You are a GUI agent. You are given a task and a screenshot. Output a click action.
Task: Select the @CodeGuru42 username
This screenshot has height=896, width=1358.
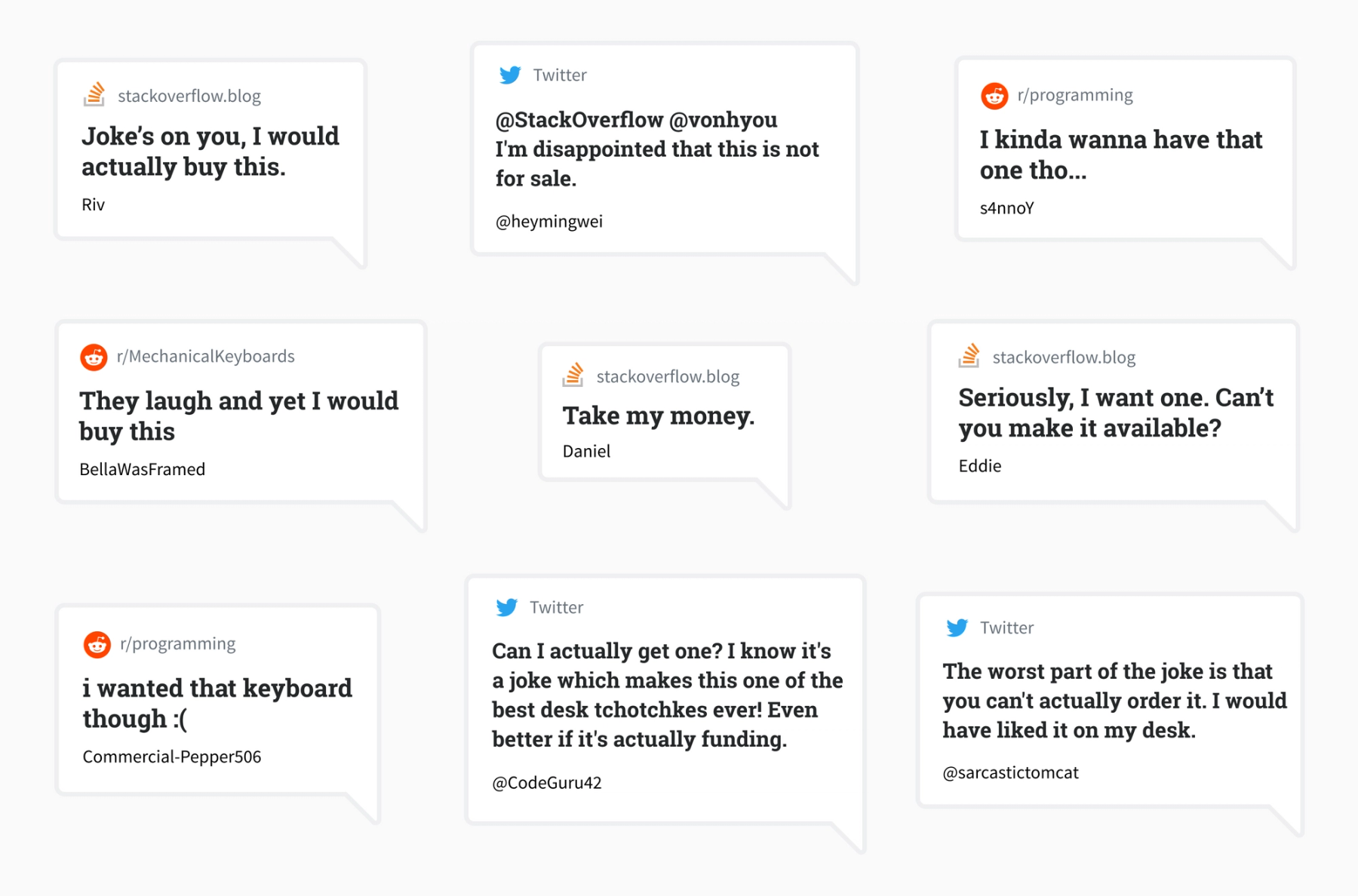pos(547,783)
